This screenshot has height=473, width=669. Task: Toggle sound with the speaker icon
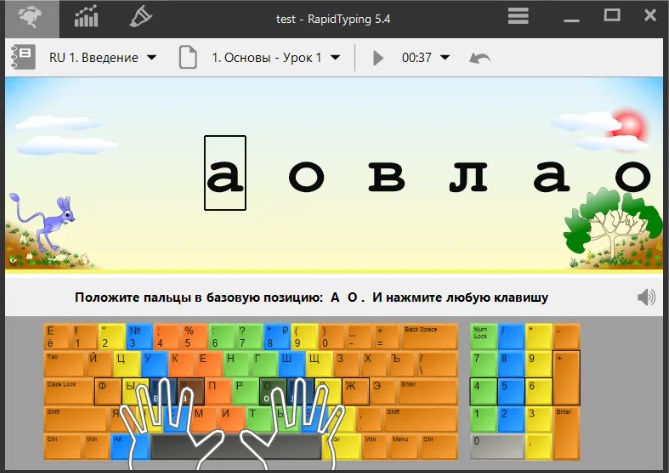[647, 297]
